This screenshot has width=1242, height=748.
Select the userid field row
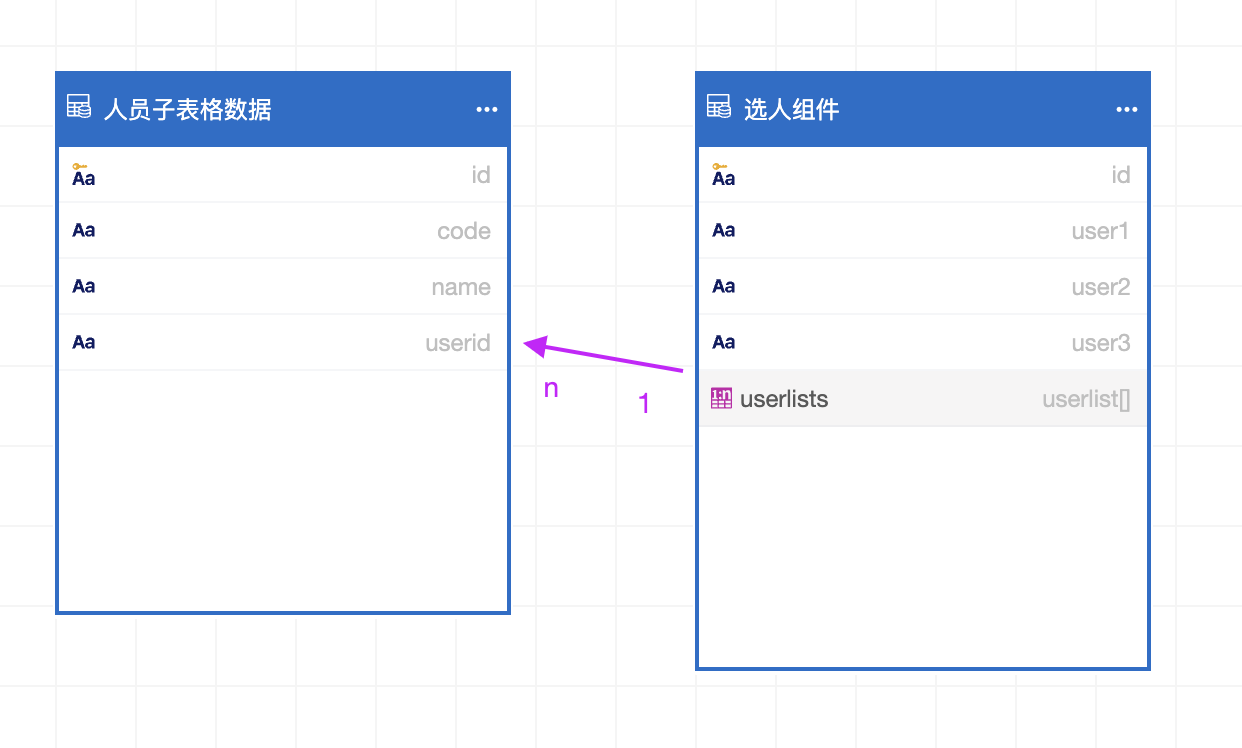(x=283, y=343)
